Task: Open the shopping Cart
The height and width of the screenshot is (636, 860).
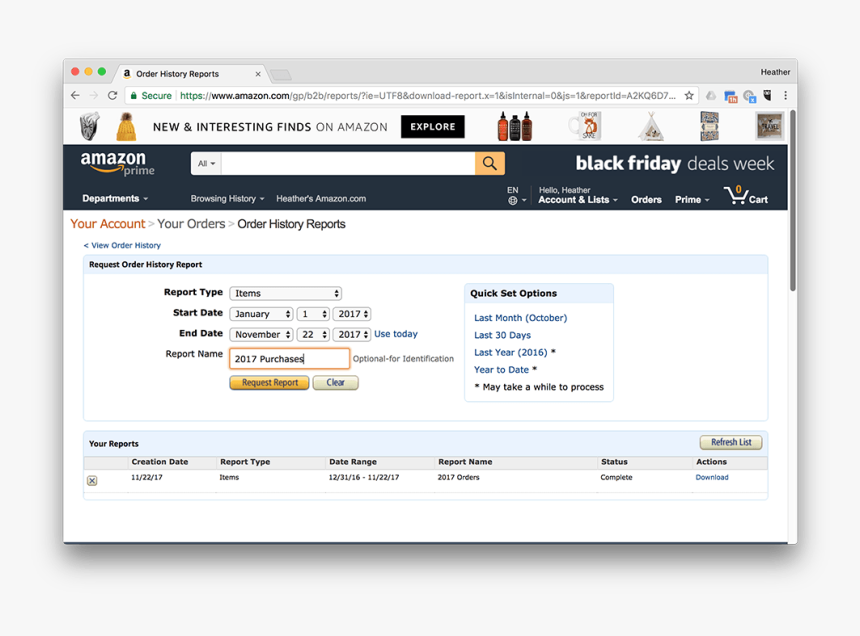Action: 745,197
